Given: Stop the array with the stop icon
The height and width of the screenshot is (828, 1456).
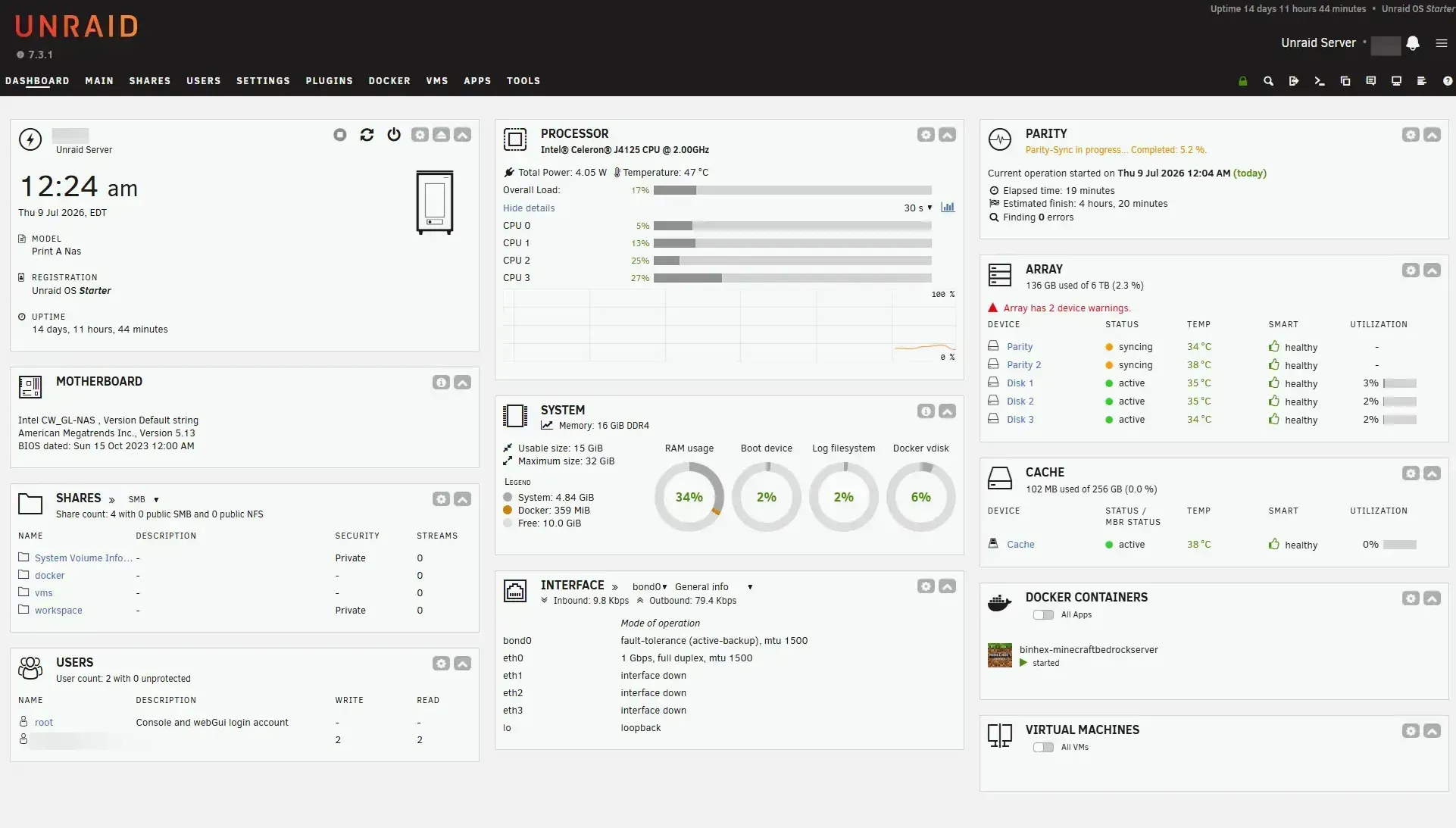Looking at the screenshot, I should point(340,135).
